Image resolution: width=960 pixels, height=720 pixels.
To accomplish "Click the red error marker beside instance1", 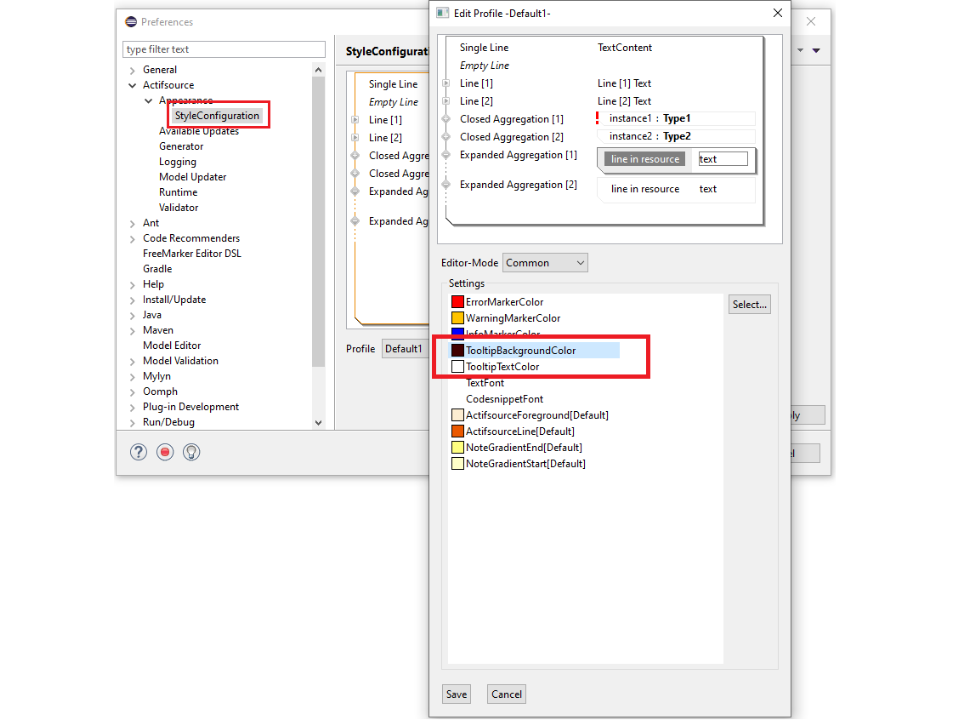I will 597,118.
